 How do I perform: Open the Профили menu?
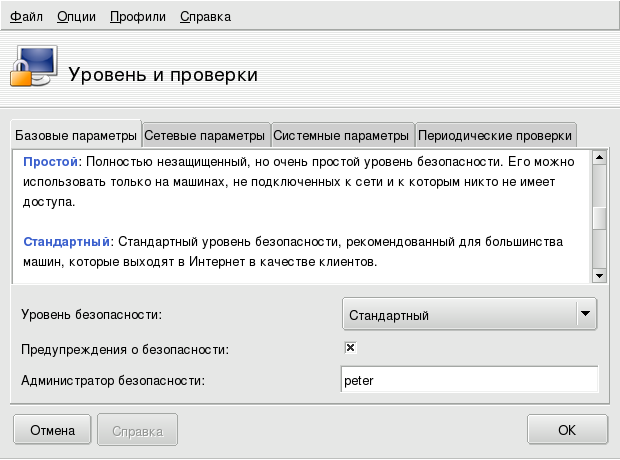[x=139, y=17]
